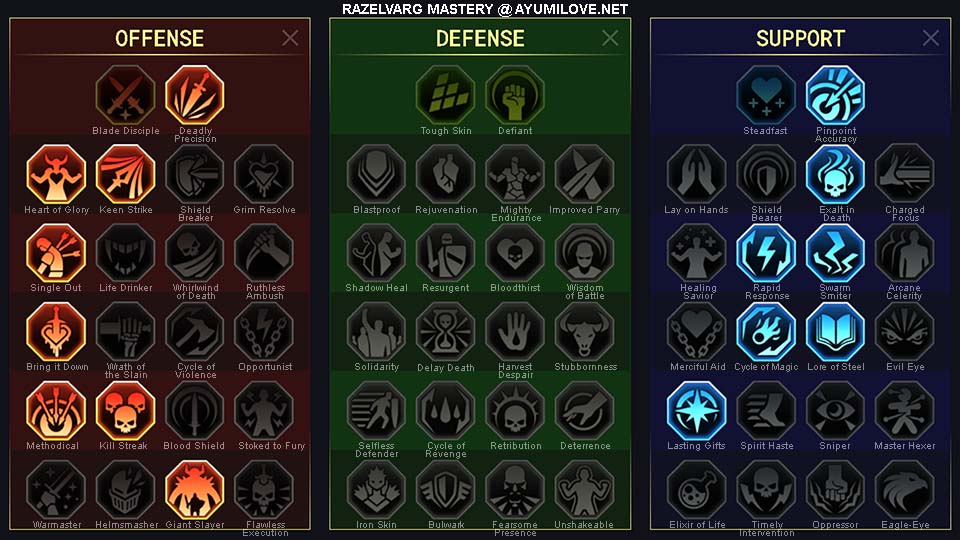Select the Warmaster mastery icon

coord(56,490)
